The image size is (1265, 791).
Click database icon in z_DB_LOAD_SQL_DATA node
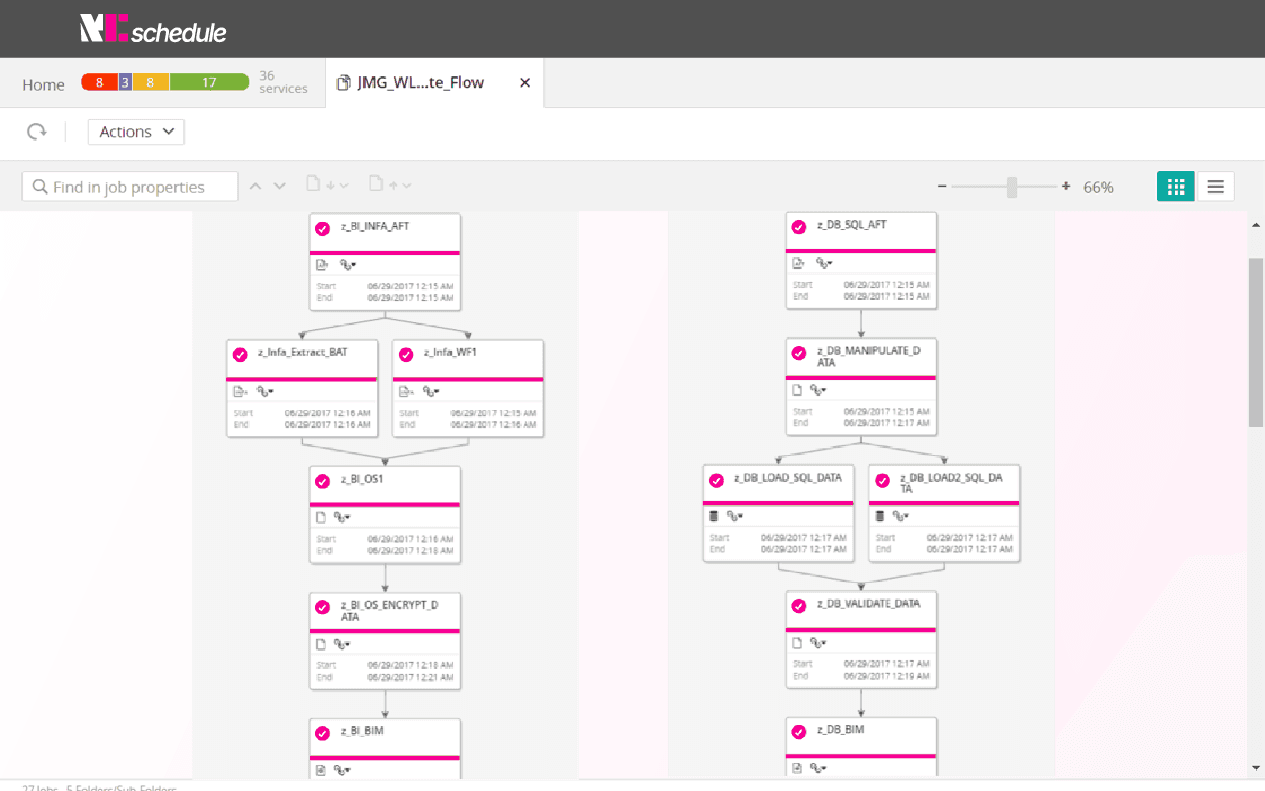click(714, 516)
